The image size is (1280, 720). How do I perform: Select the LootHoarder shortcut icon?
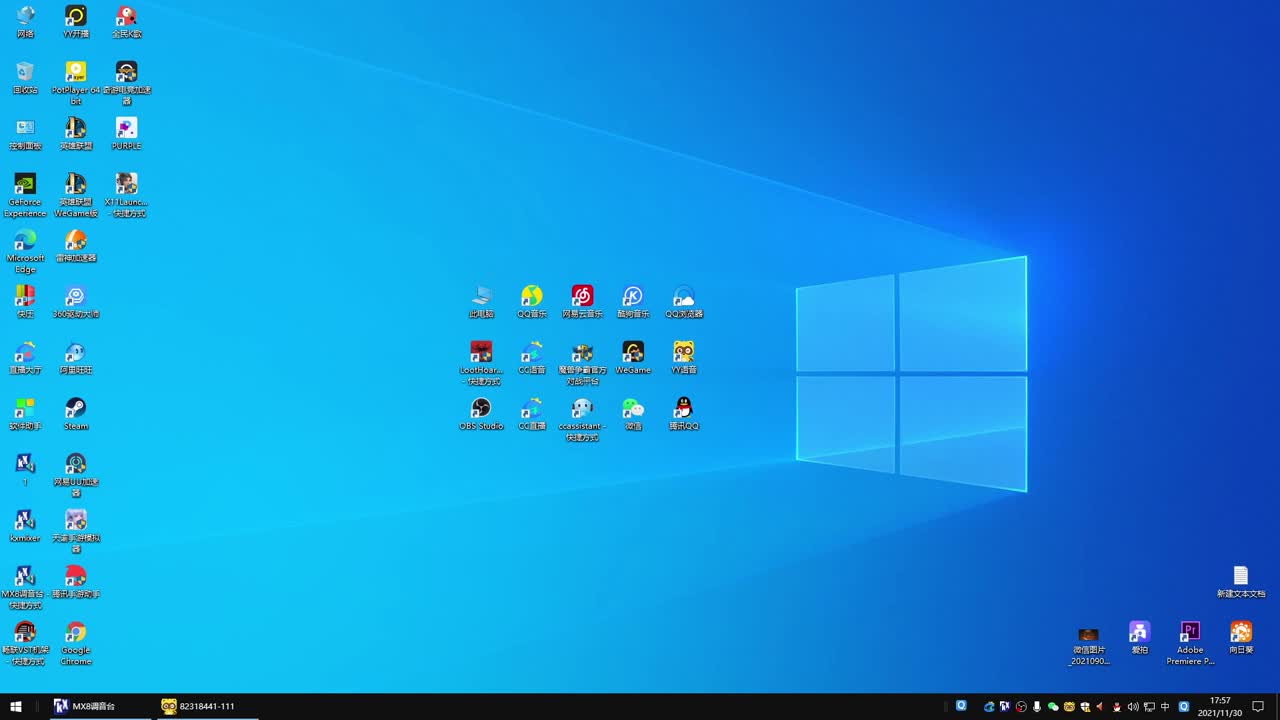tap(482, 363)
